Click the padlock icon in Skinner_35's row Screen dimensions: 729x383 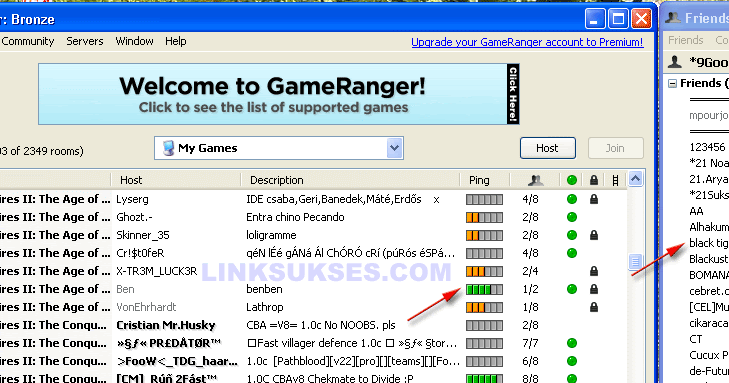(594, 235)
